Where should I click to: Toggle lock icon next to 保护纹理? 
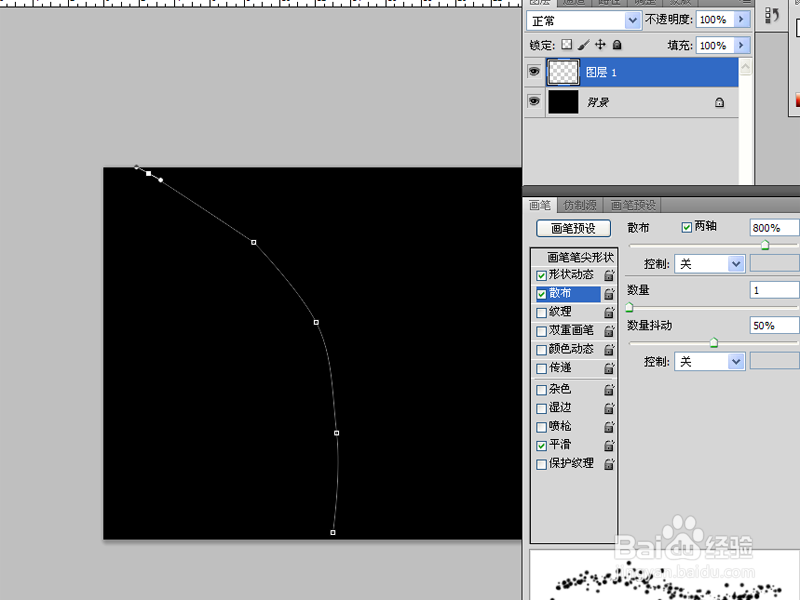pos(609,464)
